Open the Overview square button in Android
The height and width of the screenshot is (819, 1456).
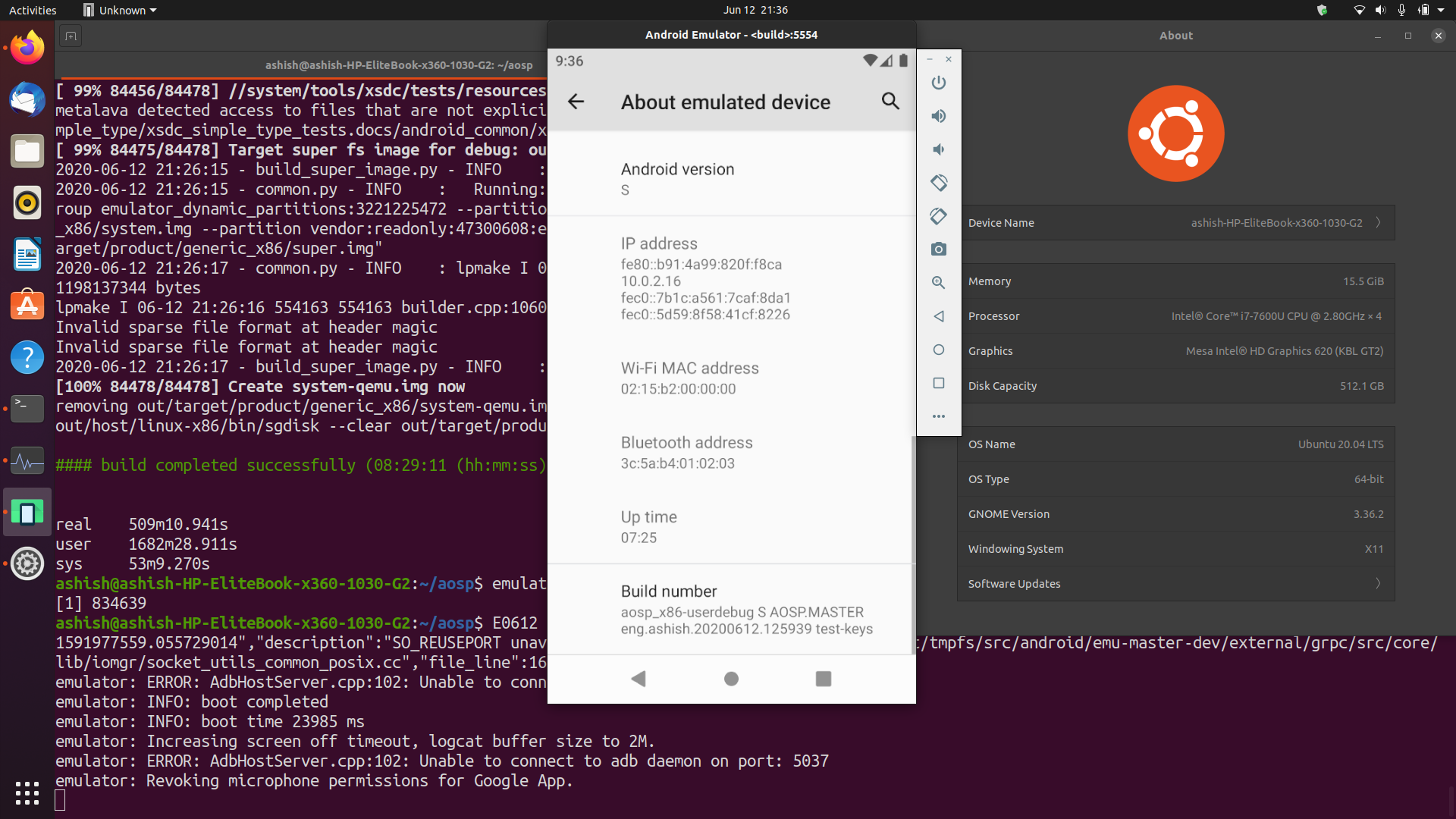coord(823,679)
